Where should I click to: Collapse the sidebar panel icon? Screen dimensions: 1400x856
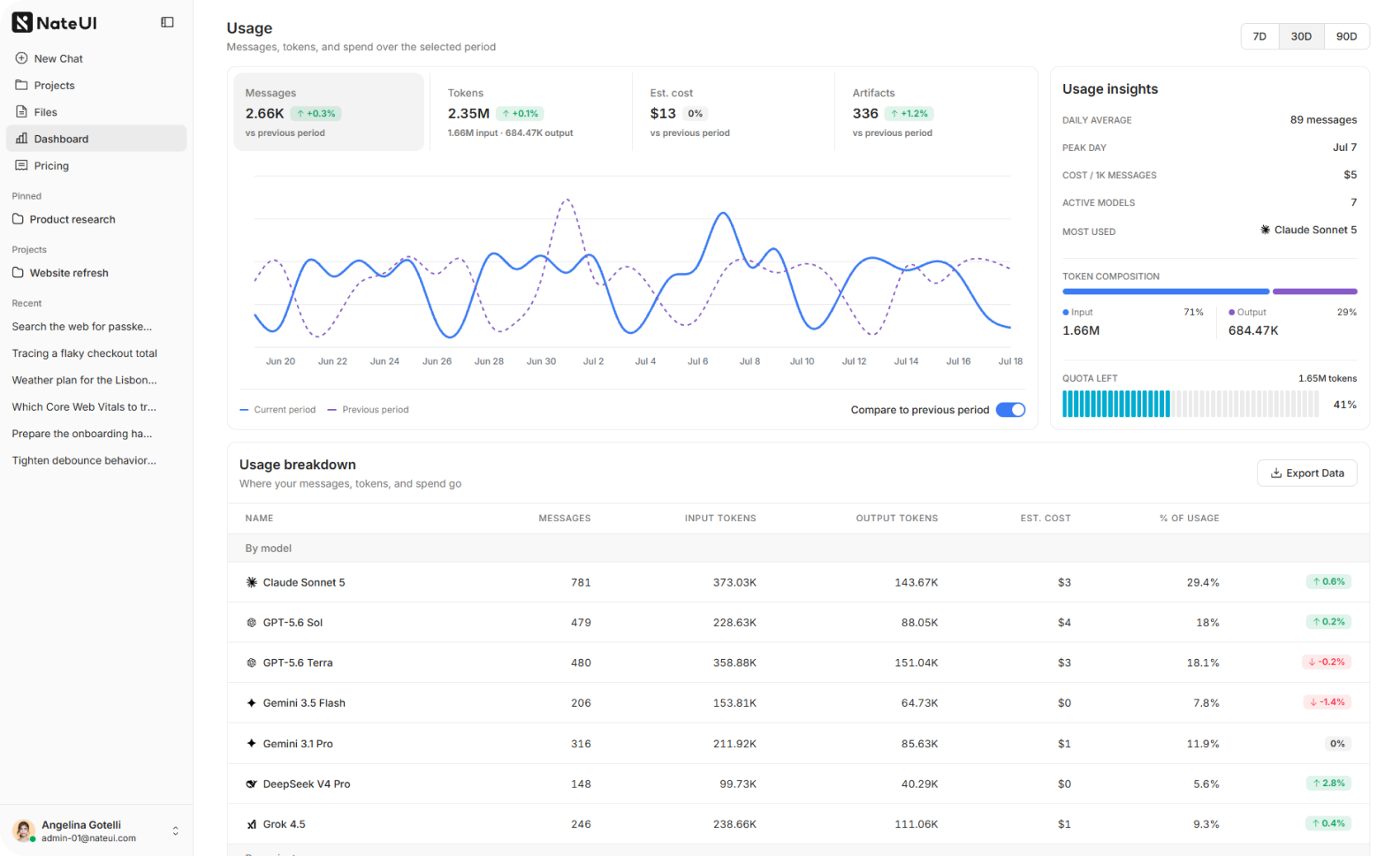click(167, 22)
